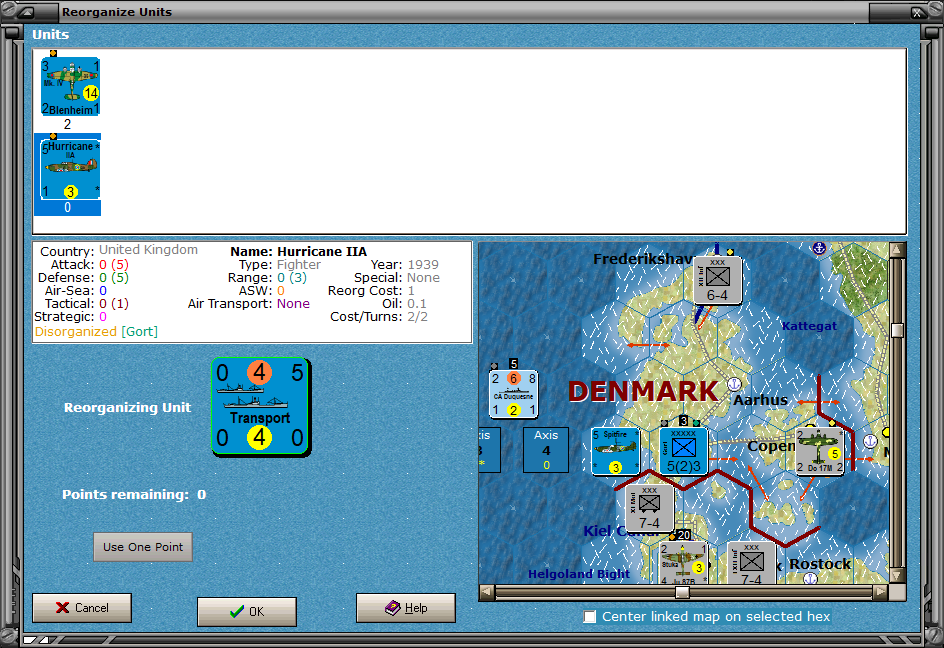Image resolution: width=944 pixels, height=648 pixels.
Task: Toggle Center linked map on selected hex
Action: pyautogui.click(x=590, y=617)
